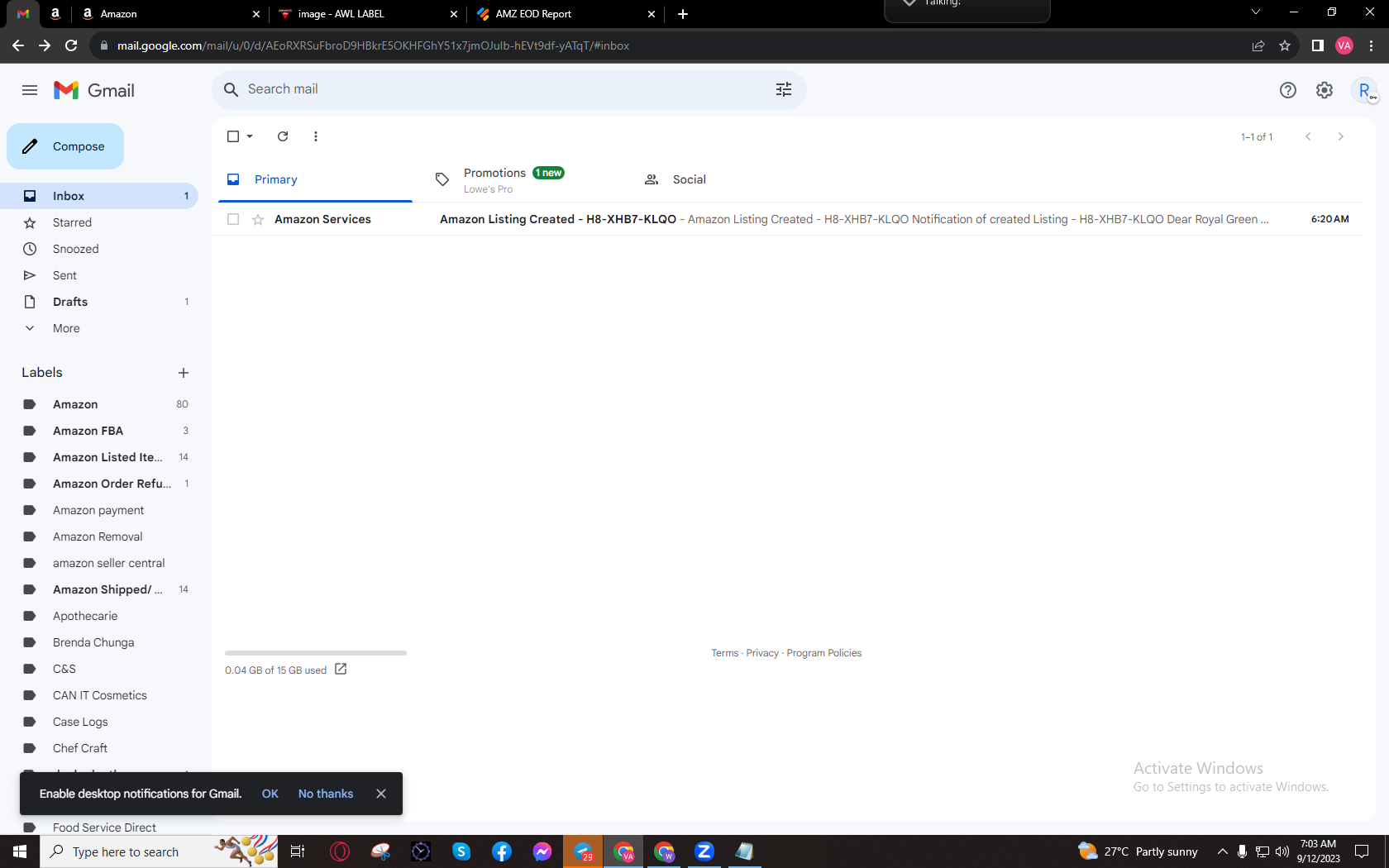Open the Terms link
The image size is (1389, 868).
[x=725, y=653]
